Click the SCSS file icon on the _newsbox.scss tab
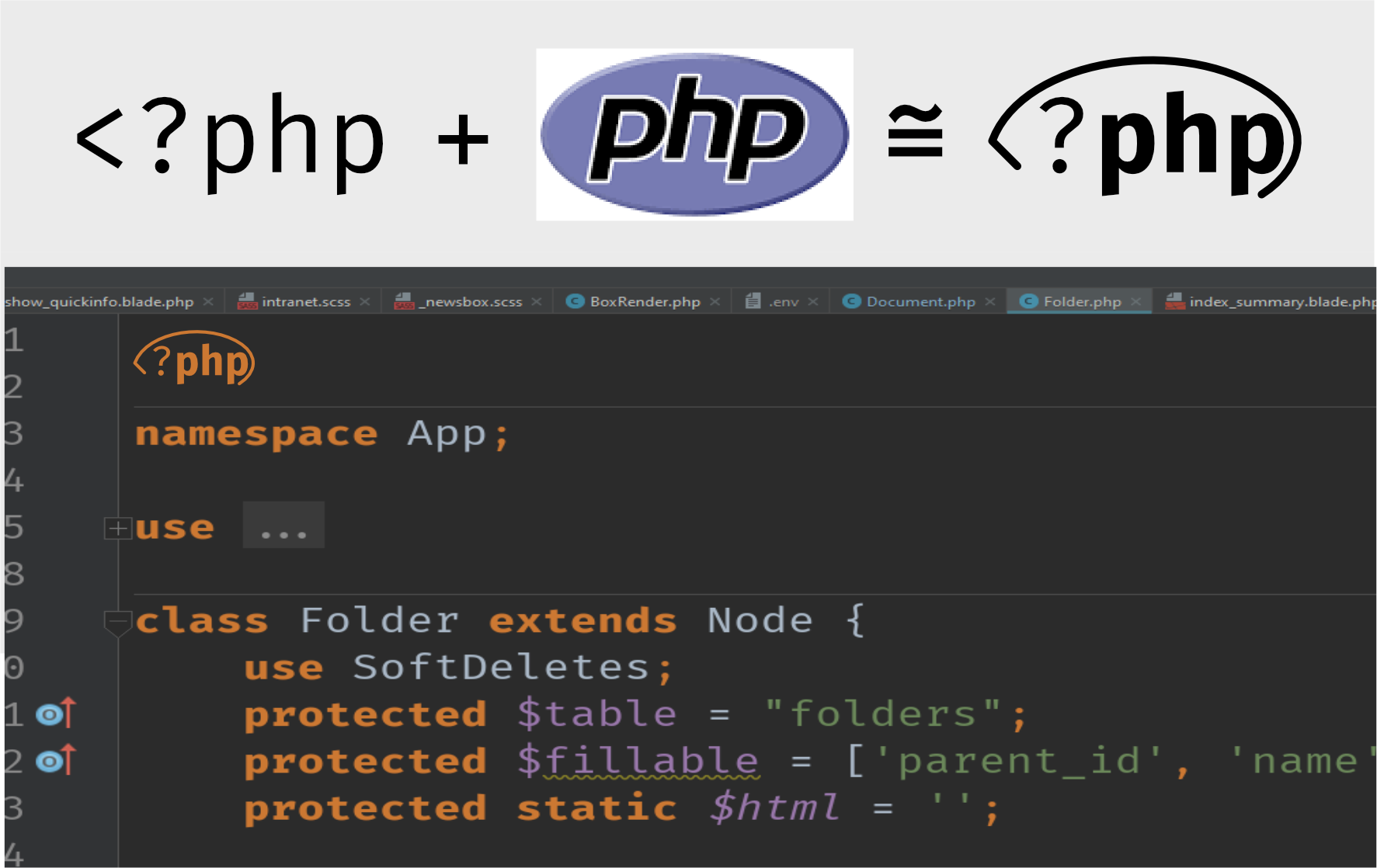The image size is (1377, 868). (x=403, y=301)
